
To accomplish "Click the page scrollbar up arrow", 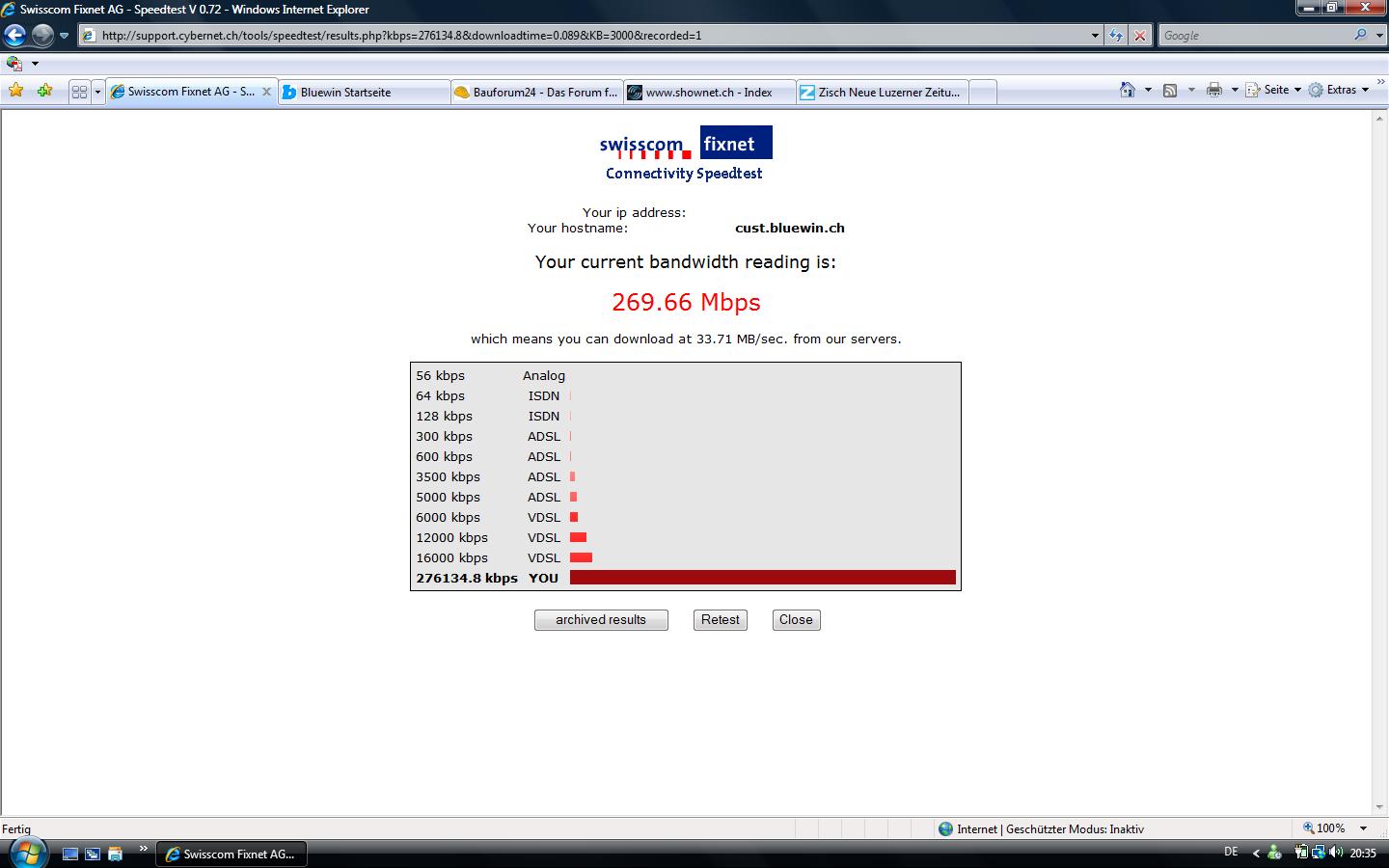I will (x=1379, y=120).
